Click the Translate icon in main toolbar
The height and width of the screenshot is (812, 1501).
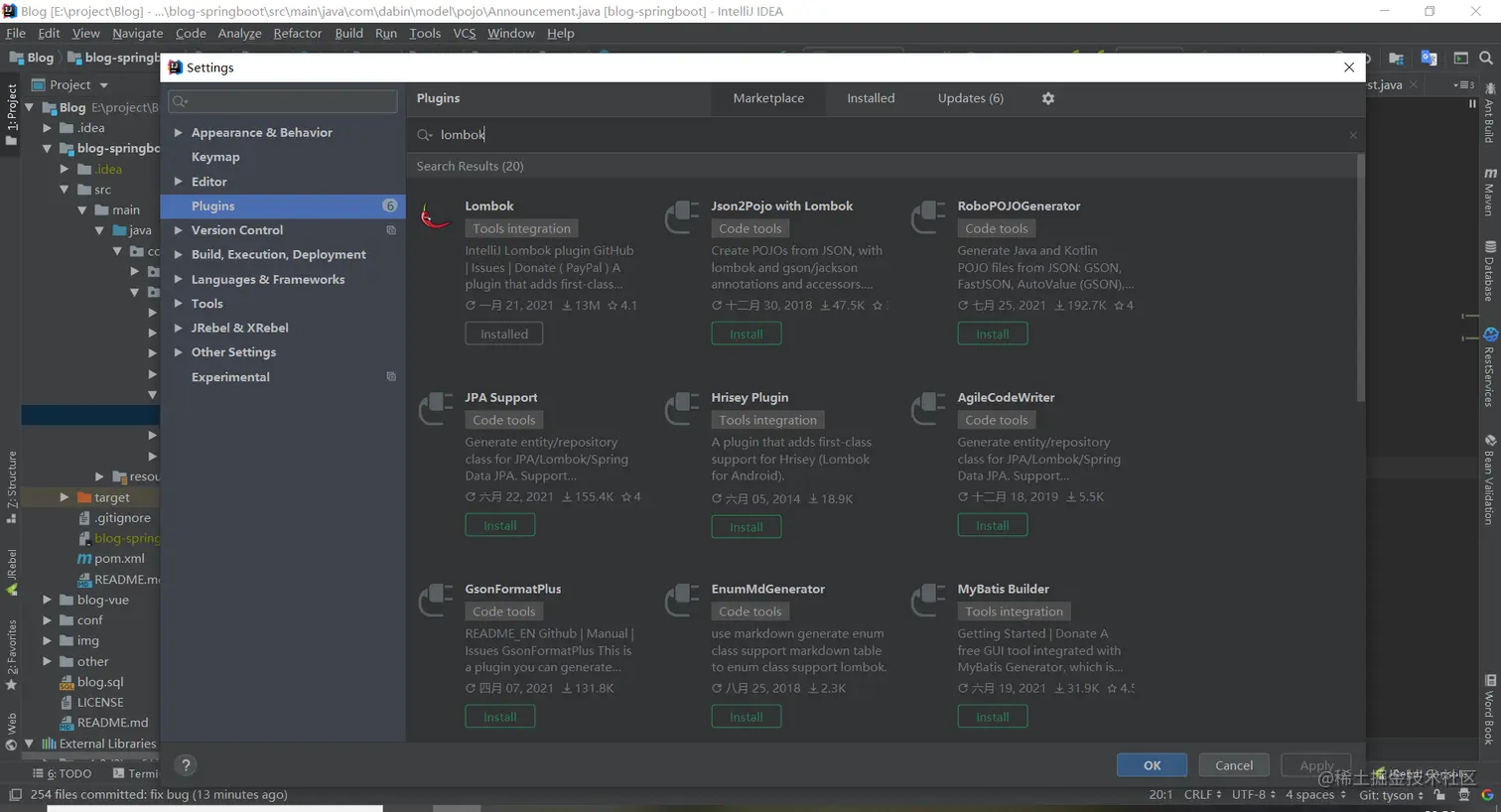1429,58
